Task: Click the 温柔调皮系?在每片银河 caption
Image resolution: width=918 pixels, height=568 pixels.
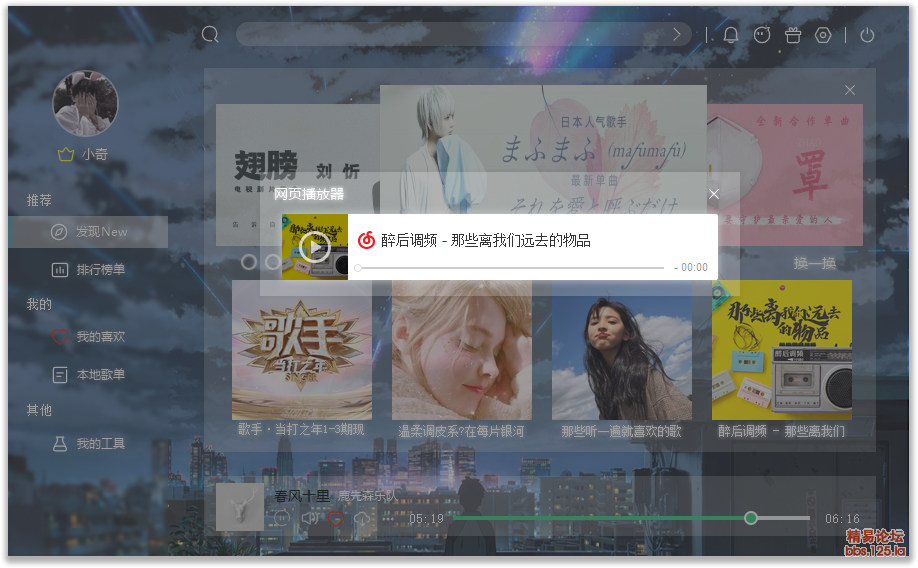Action: tap(461, 432)
